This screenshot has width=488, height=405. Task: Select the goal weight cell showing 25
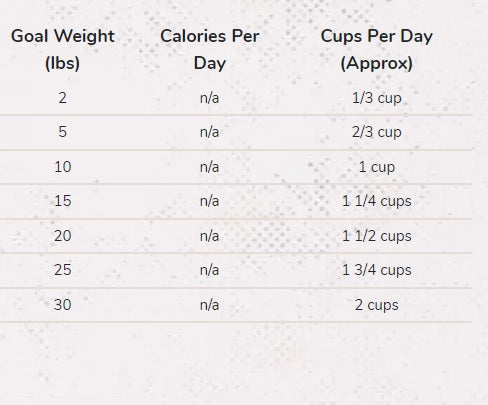63,269
